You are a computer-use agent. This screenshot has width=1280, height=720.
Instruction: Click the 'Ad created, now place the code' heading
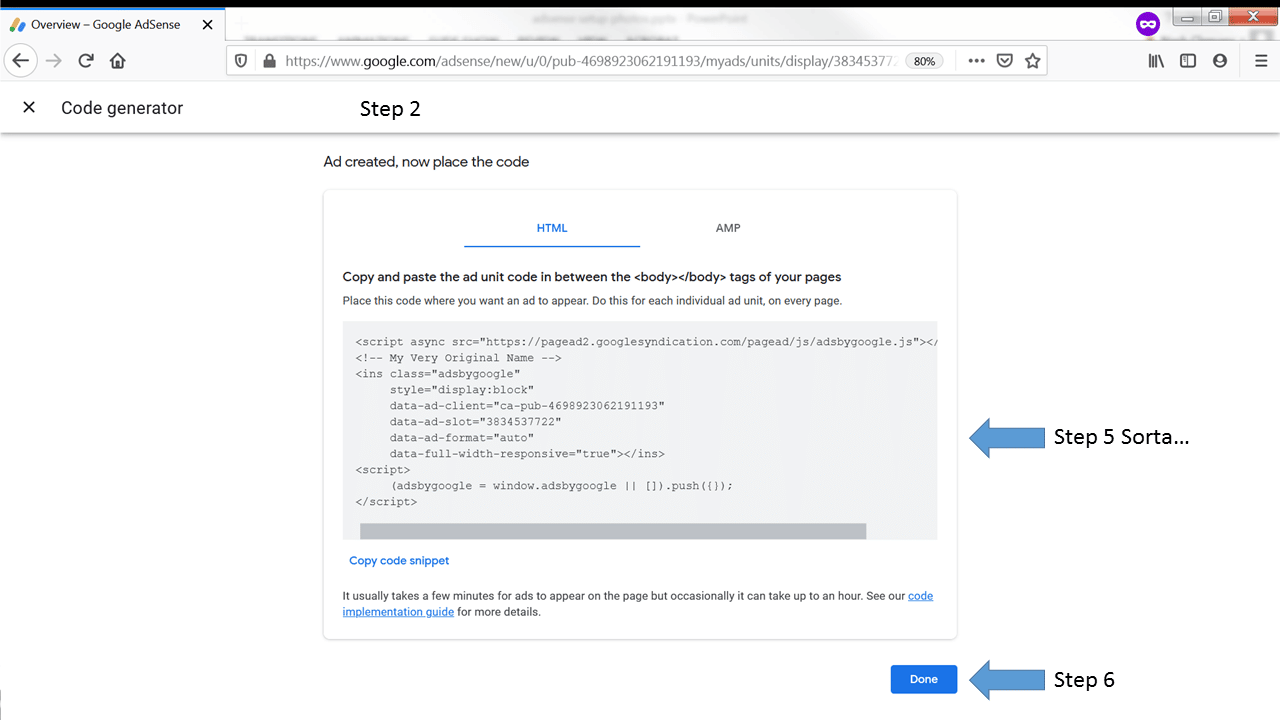[x=426, y=162]
